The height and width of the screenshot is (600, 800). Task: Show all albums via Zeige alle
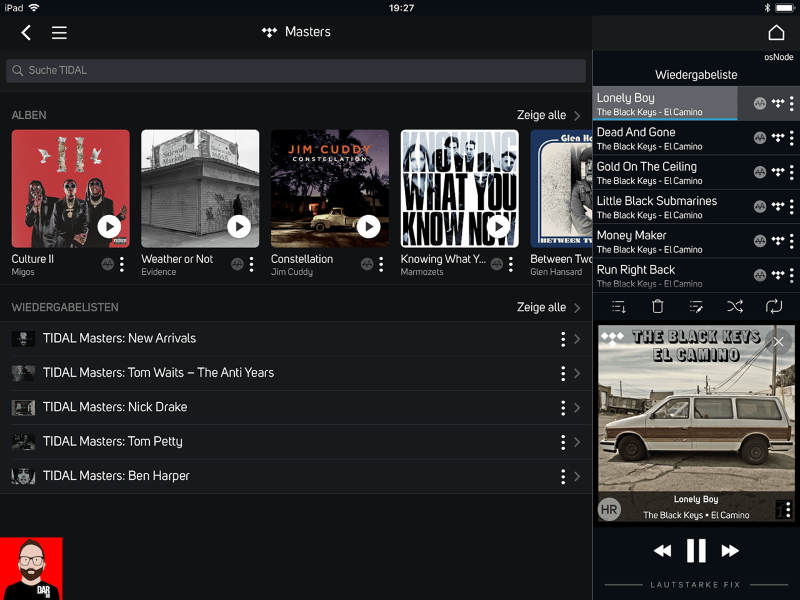coord(548,115)
